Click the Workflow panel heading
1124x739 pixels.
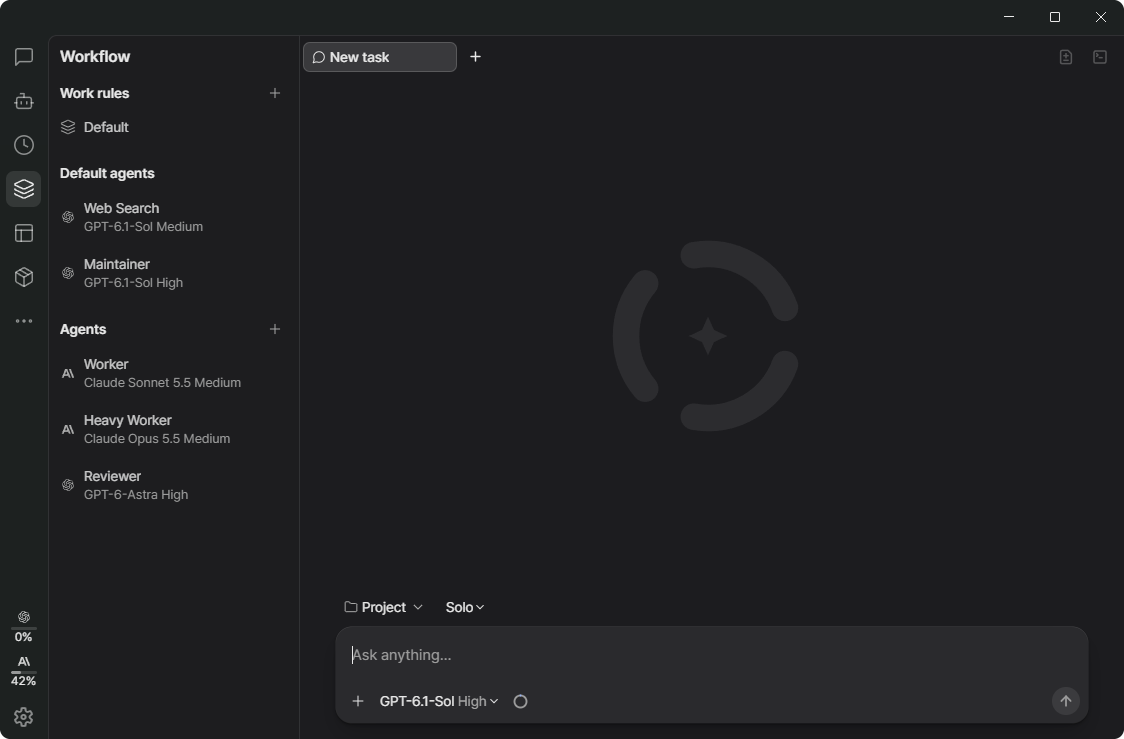(x=95, y=57)
